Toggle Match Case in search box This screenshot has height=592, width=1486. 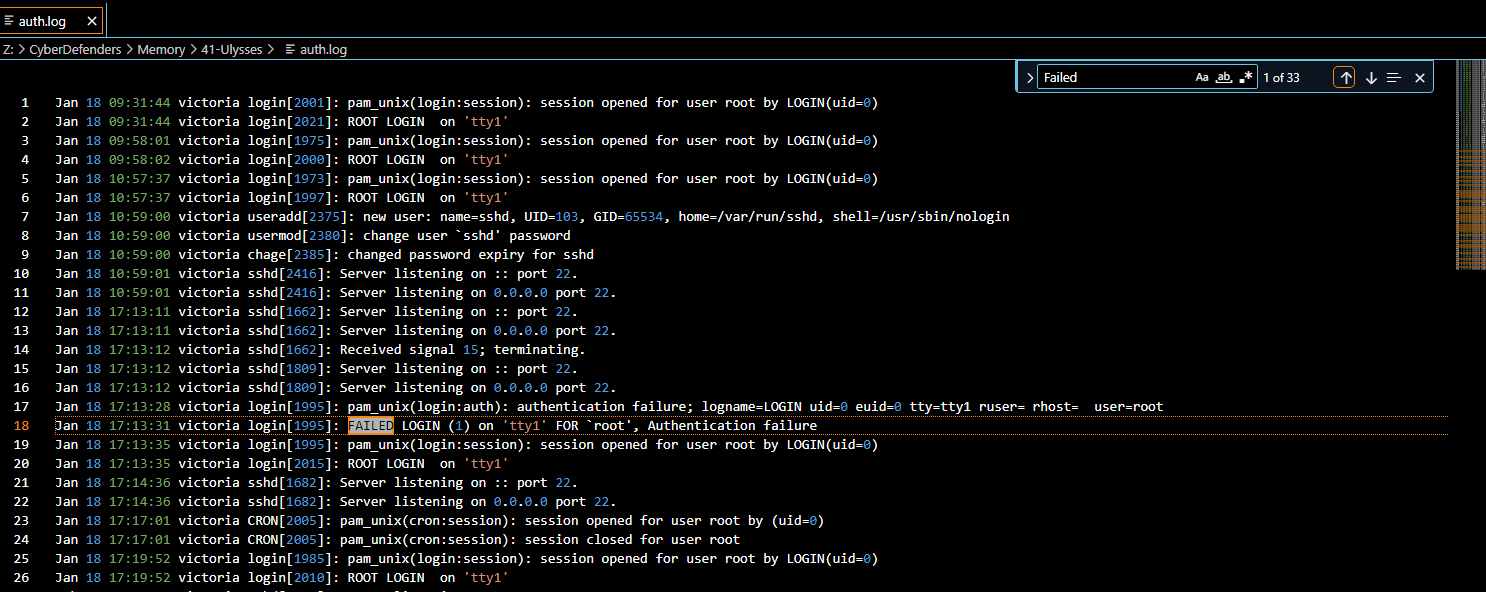tap(1202, 77)
